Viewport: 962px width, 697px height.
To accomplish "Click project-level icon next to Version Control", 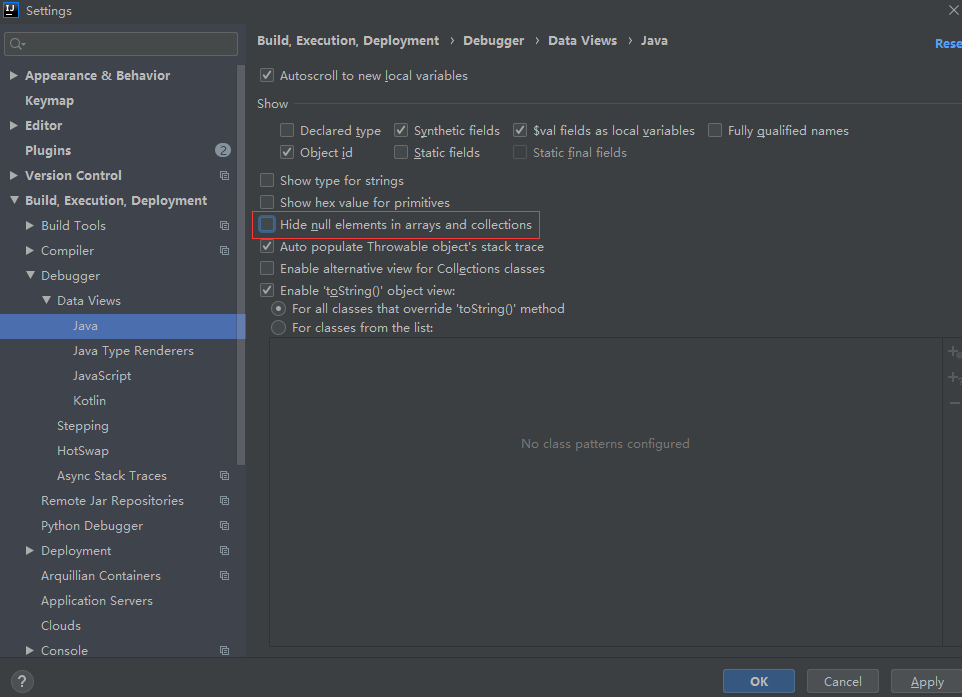I will pos(225,175).
